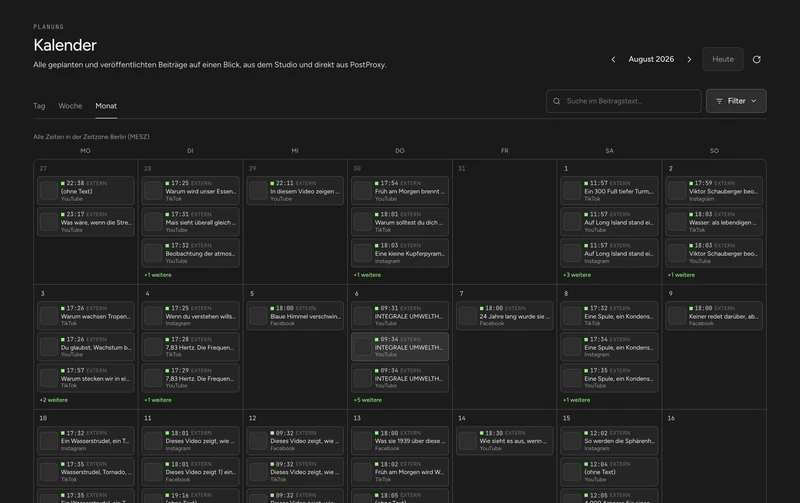Viewport: 800px width, 503px height.
Task: Open 12:04 (ohne Text) YouTube post
Action: coord(609,472)
